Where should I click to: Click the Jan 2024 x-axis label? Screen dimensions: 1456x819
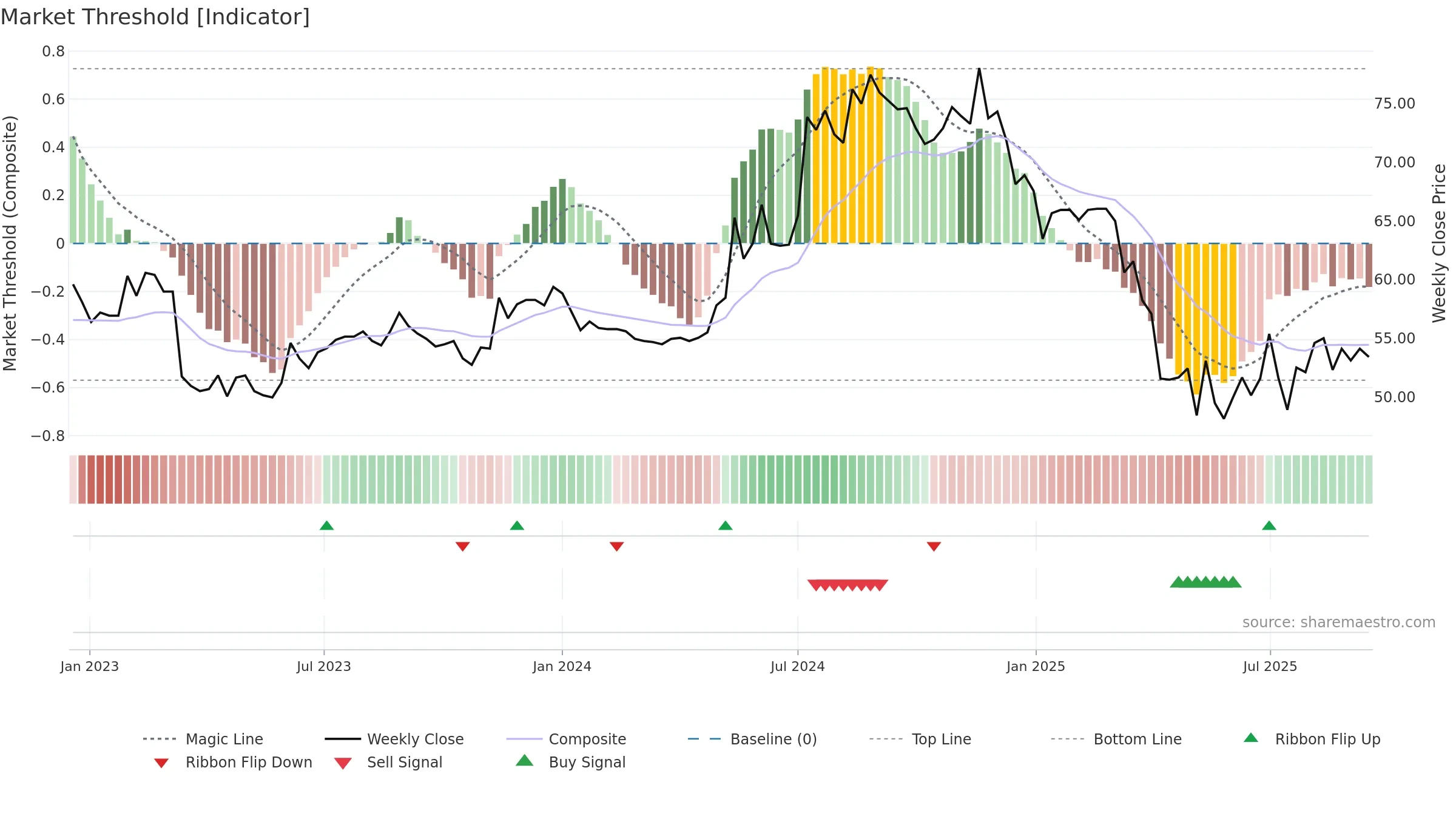pos(562,666)
